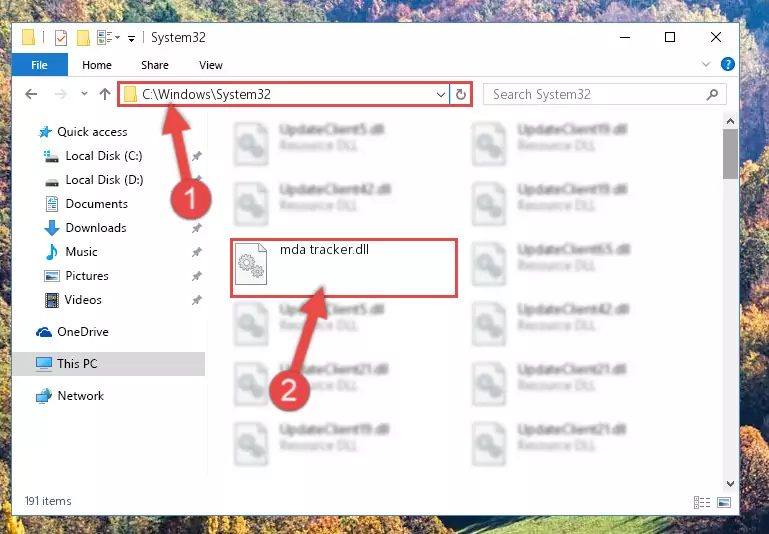
Task: Click the pin icon next to Music
Action: [x=196, y=252]
